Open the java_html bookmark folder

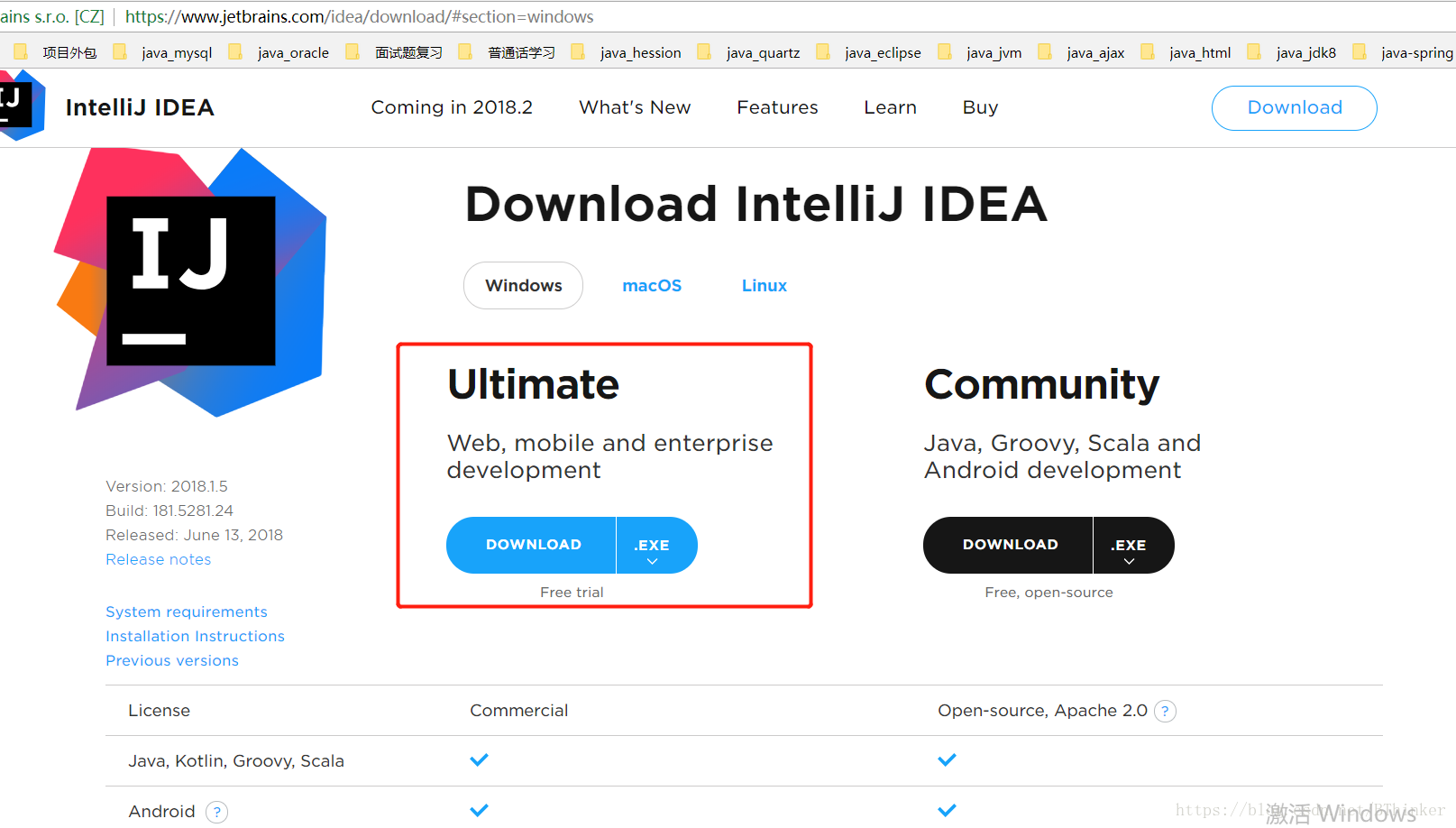tap(1186, 52)
